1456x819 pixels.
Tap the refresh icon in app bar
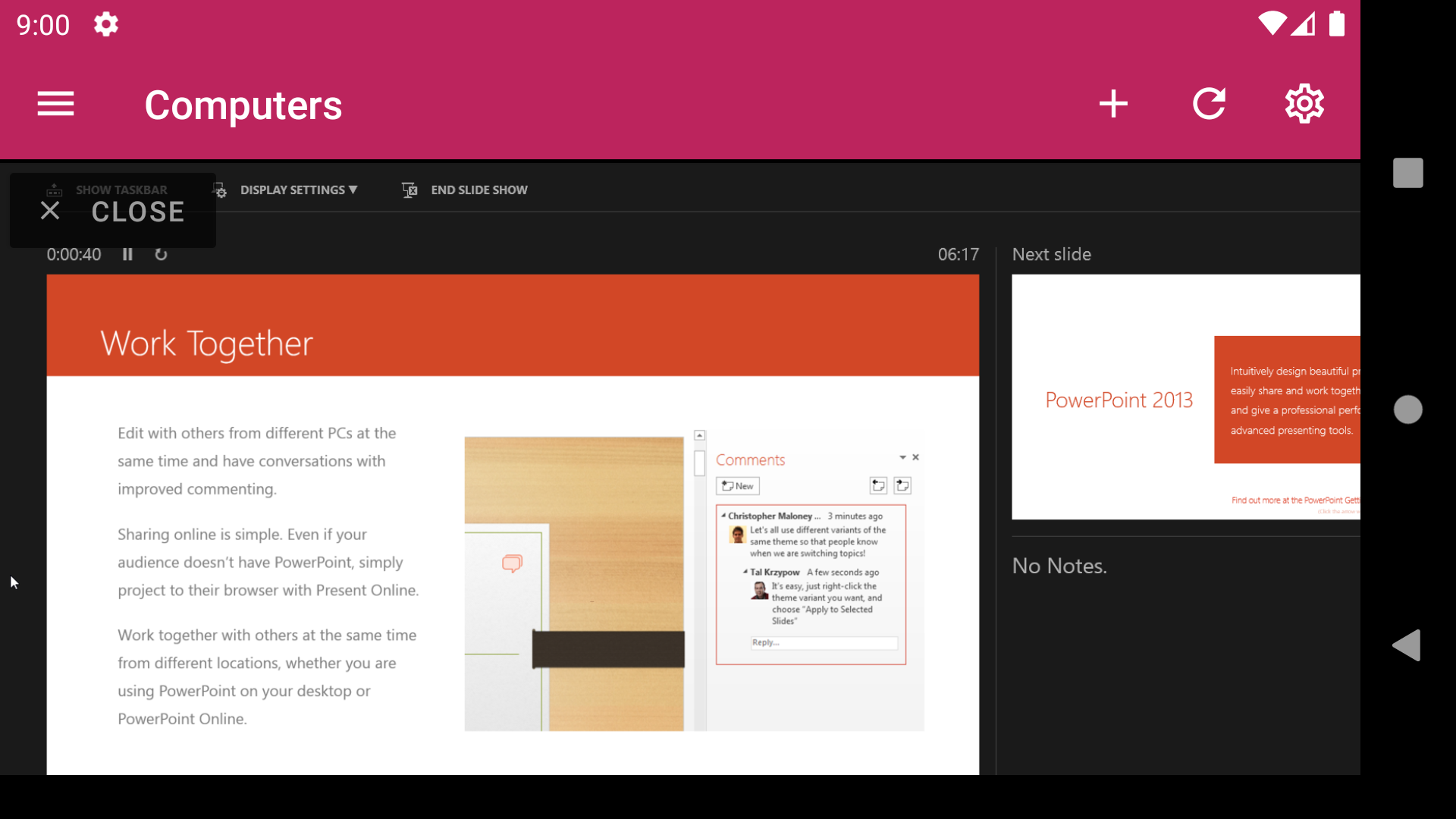(x=1209, y=104)
